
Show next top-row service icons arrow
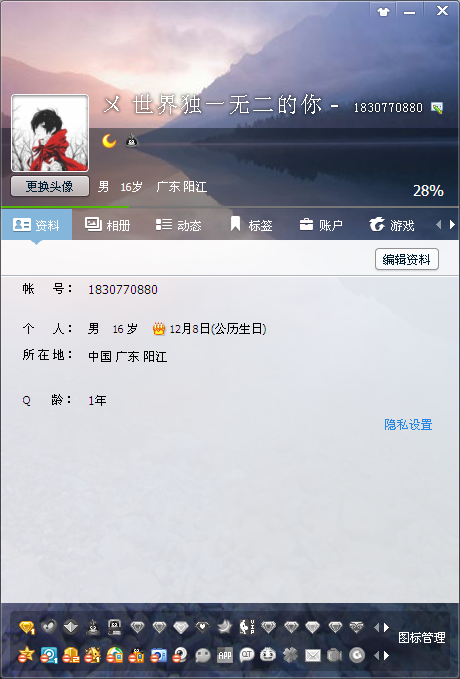coord(386,627)
